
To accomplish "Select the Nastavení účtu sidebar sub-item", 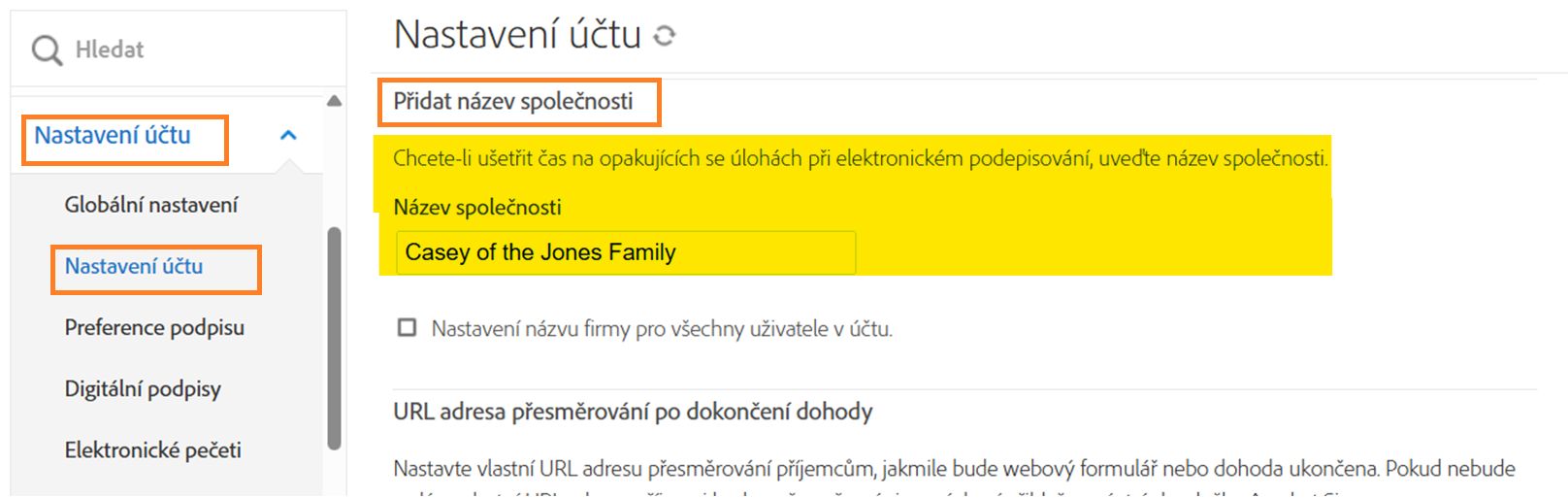I will 134,266.
